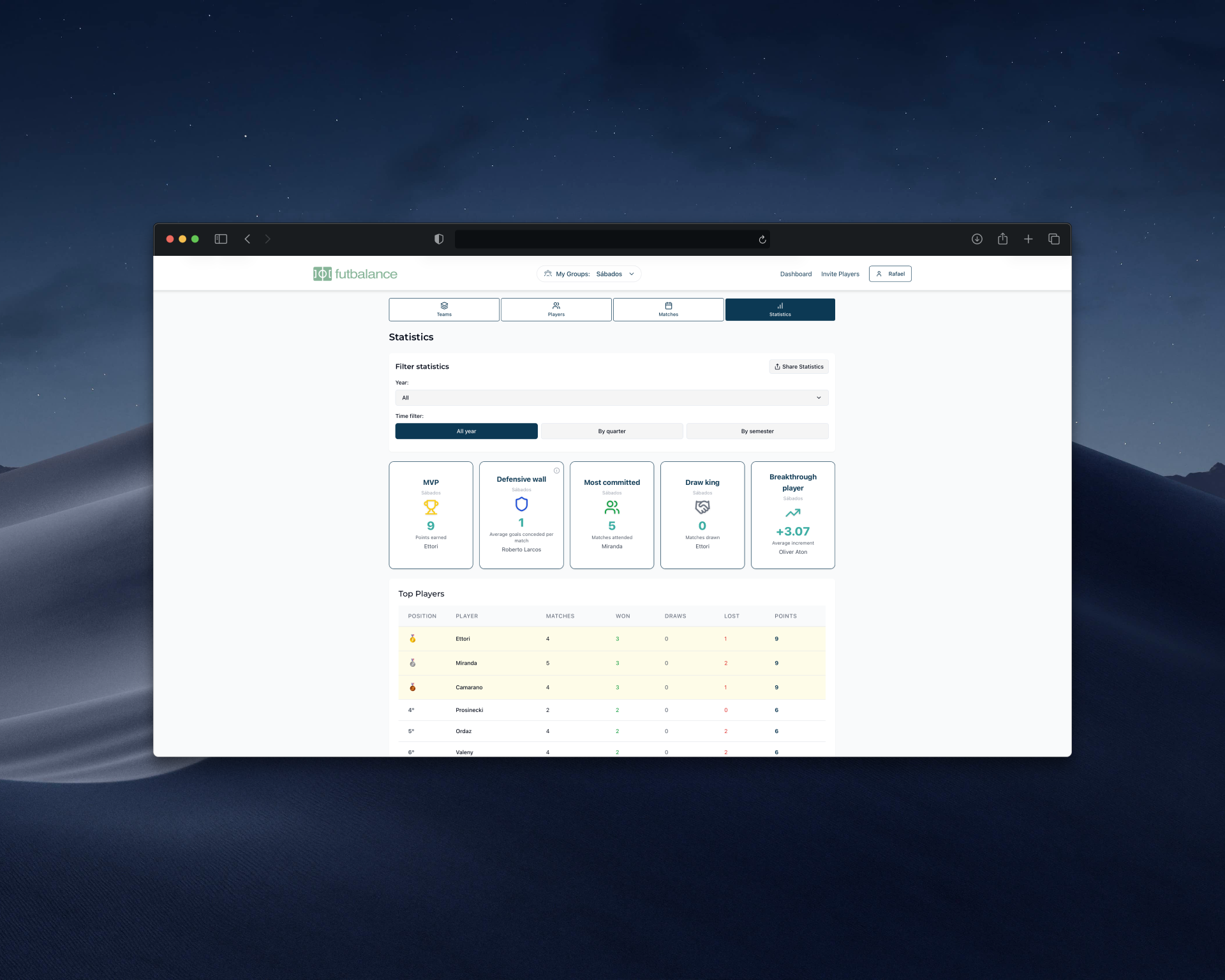This screenshot has height=980, width=1225.
Task: Expand the Year filter dropdown
Action: tap(611, 397)
